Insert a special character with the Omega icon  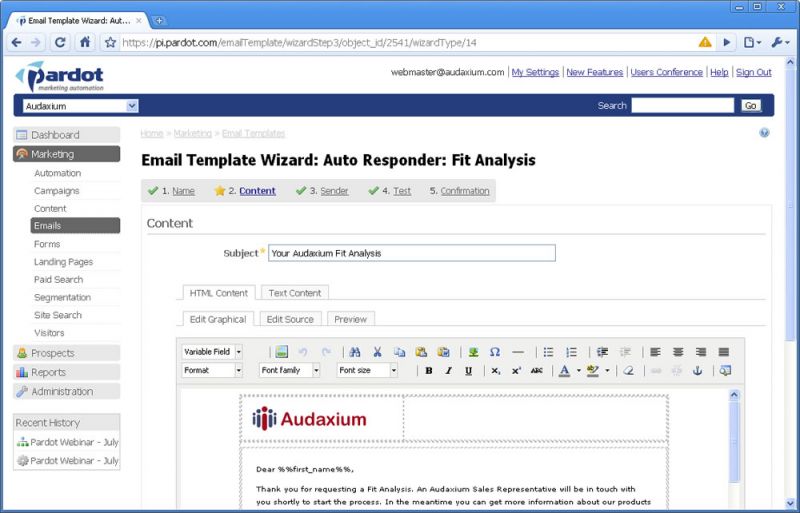pyautogui.click(x=495, y=352)
